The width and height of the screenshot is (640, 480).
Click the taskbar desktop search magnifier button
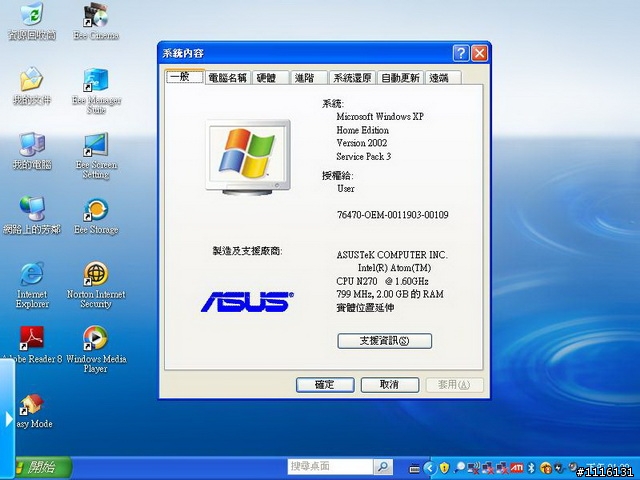click(x=383, y=466)
